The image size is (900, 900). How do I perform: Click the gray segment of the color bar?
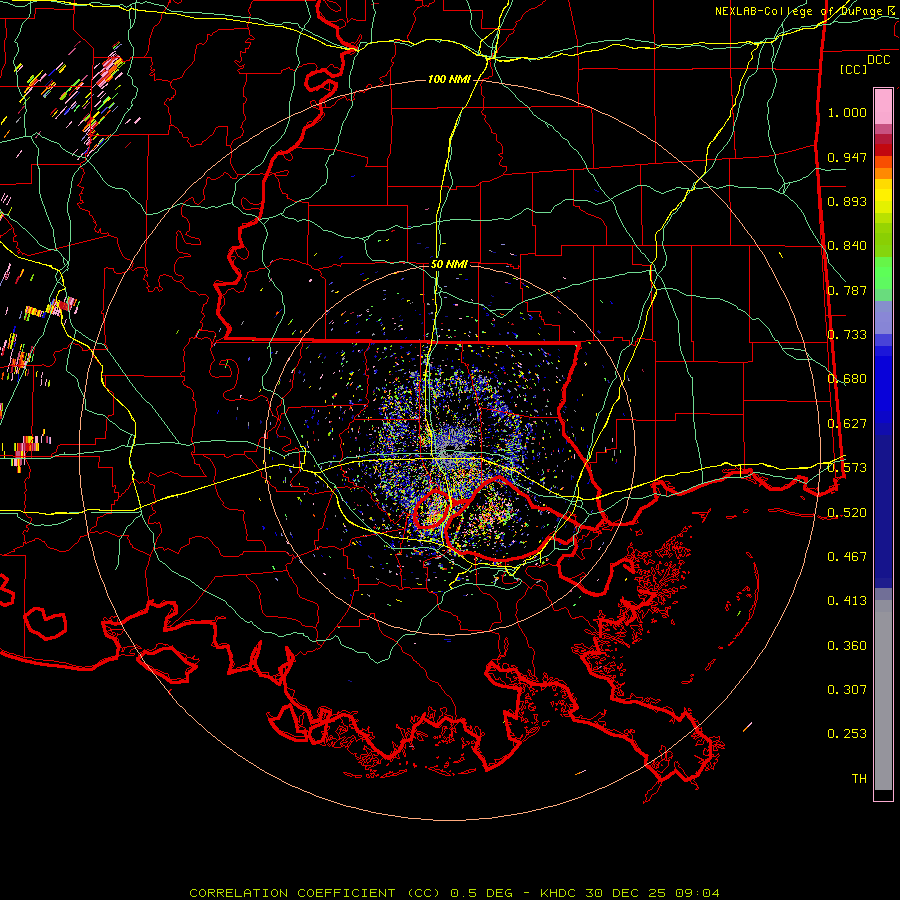point(883,695)
